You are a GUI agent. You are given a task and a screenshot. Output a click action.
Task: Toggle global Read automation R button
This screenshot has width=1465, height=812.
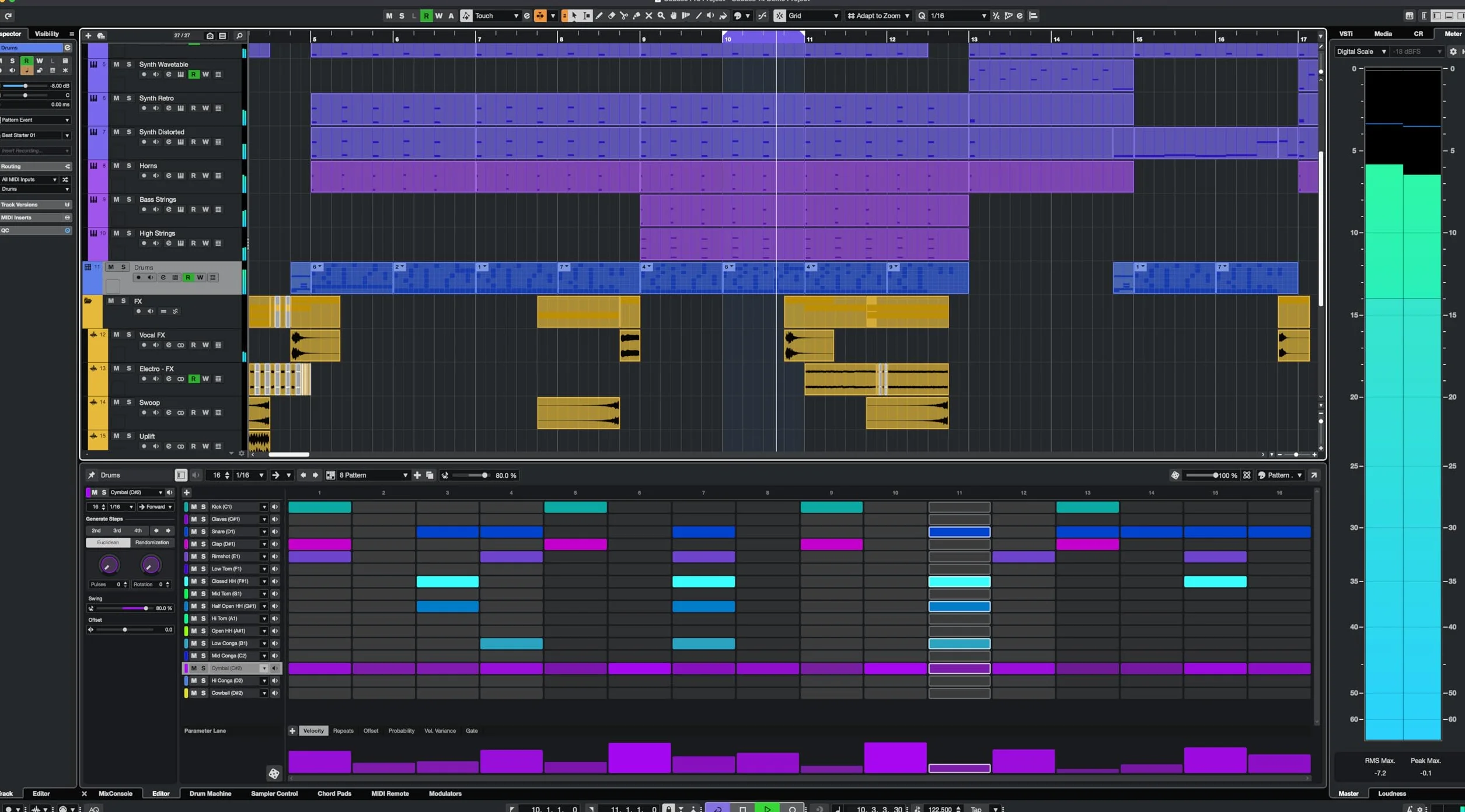[426, 16]
